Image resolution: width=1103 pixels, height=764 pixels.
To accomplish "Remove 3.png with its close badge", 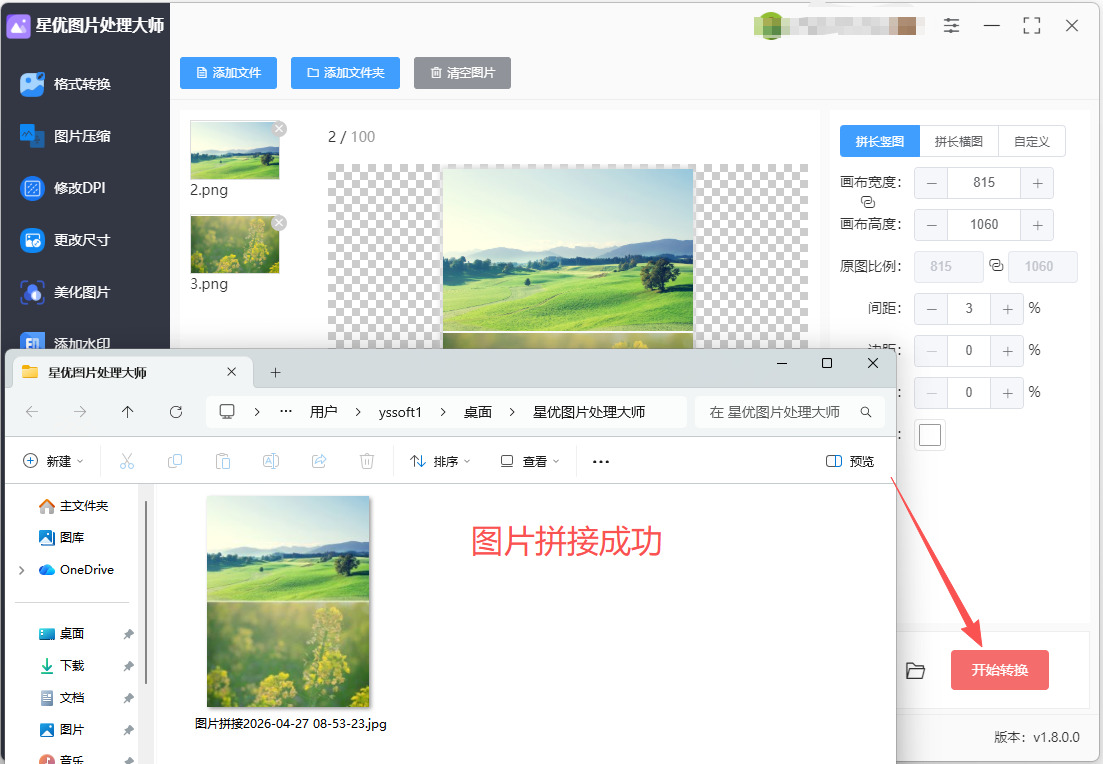I will [x=279, y=223].
